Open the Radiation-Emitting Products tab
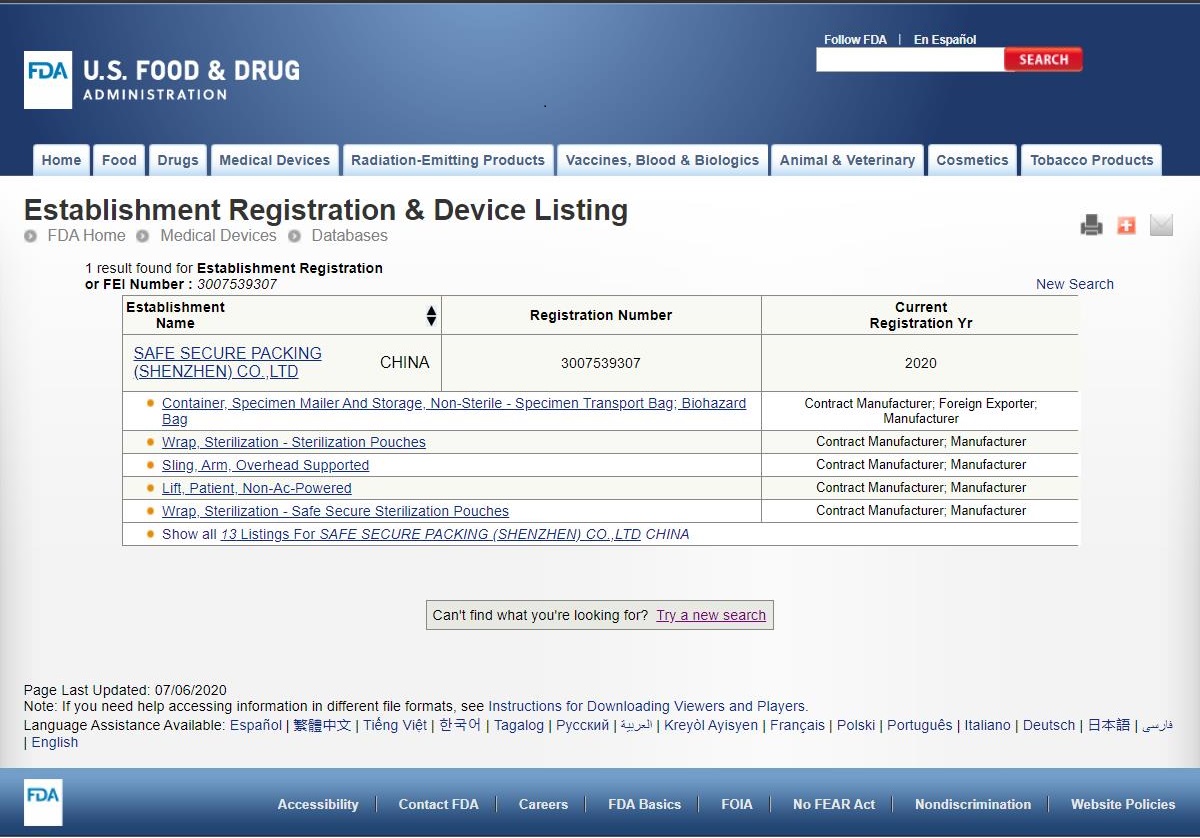Image resolution: width=1200 pixels, height=838 pixels. tap(448, 160)
